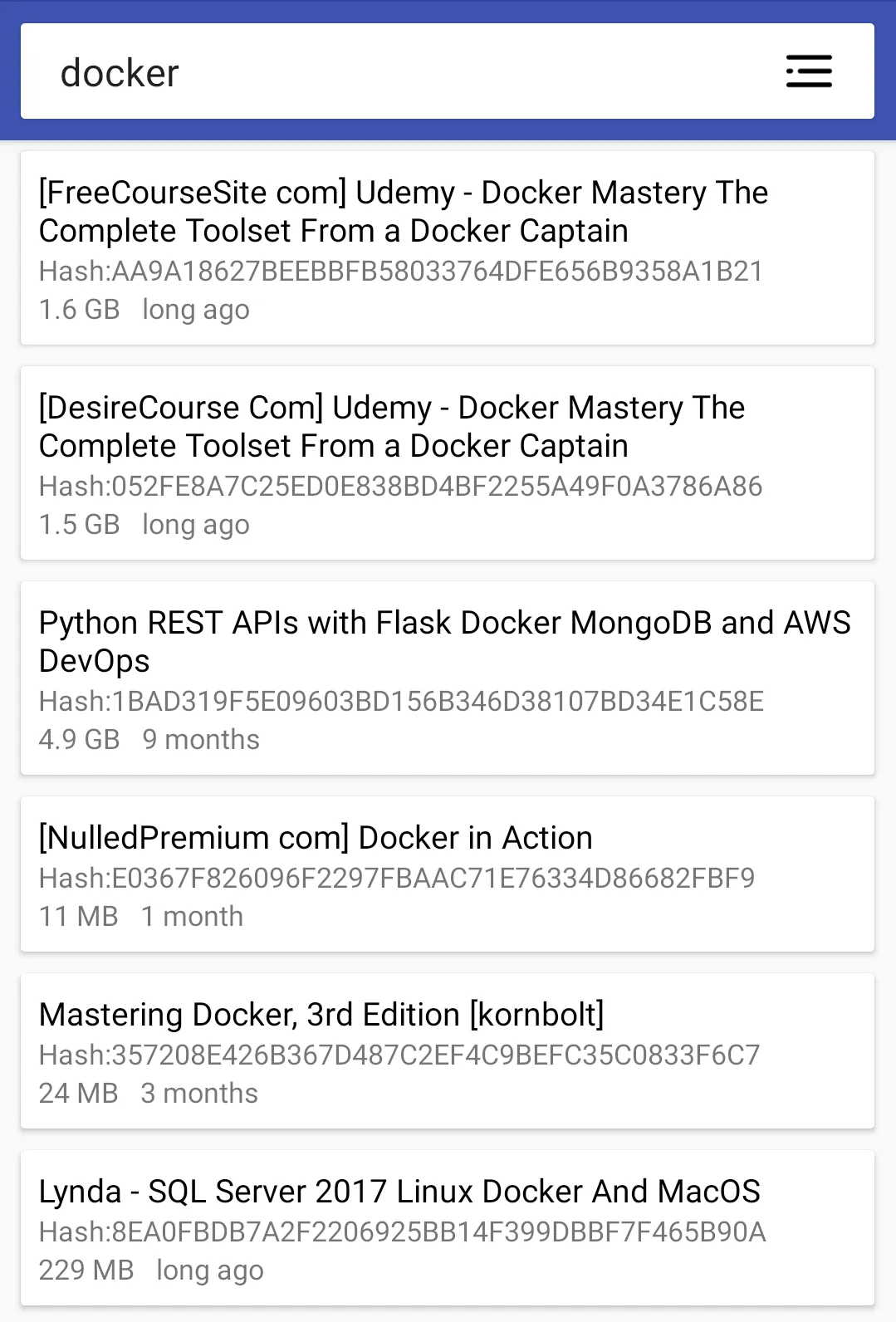Select the DesireCourse Docker Mastery torrent
The width and height of the screenshot is (896, 1322).
pos(391,426)
